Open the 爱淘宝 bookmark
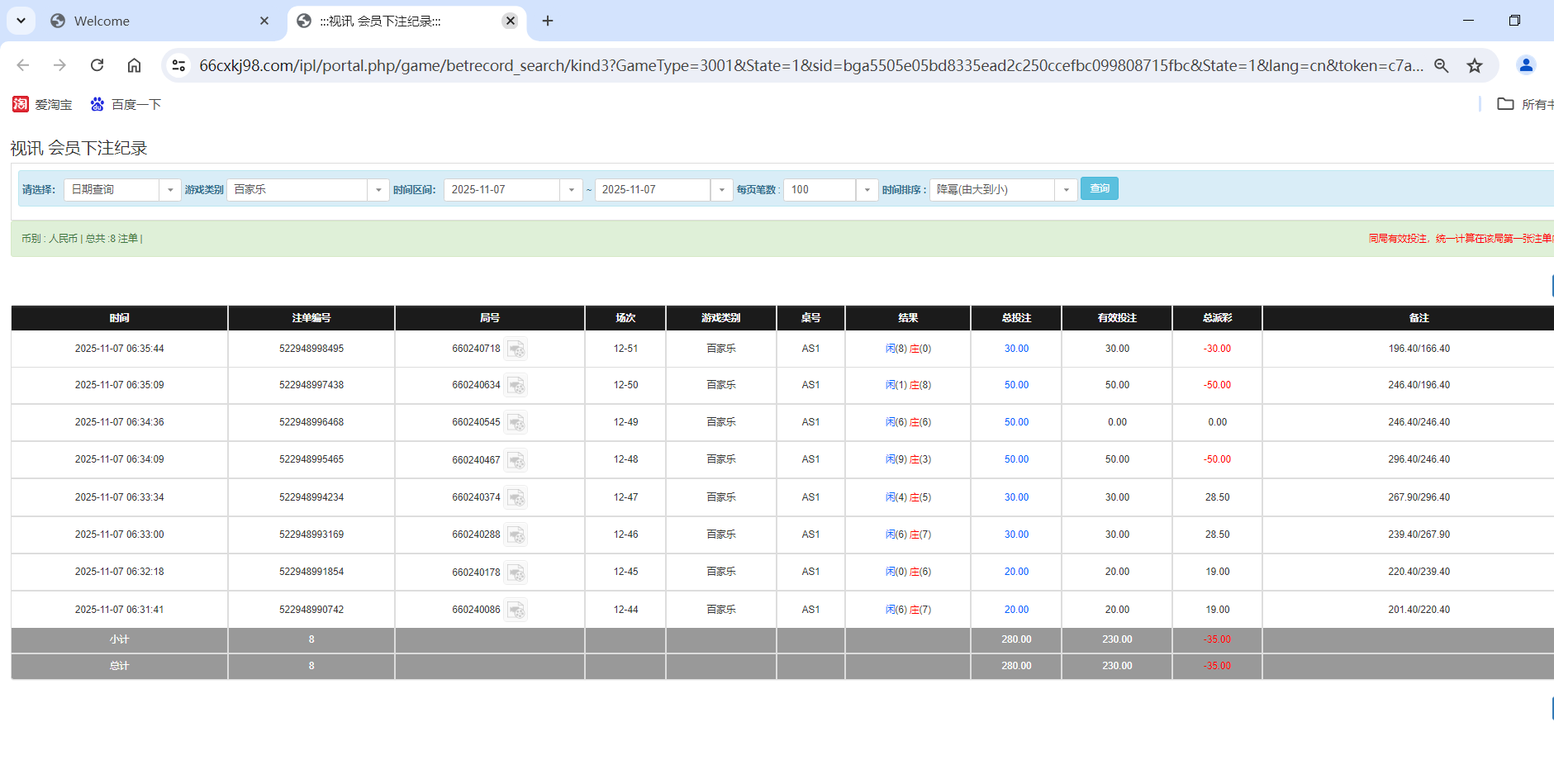 coord(42,104)
